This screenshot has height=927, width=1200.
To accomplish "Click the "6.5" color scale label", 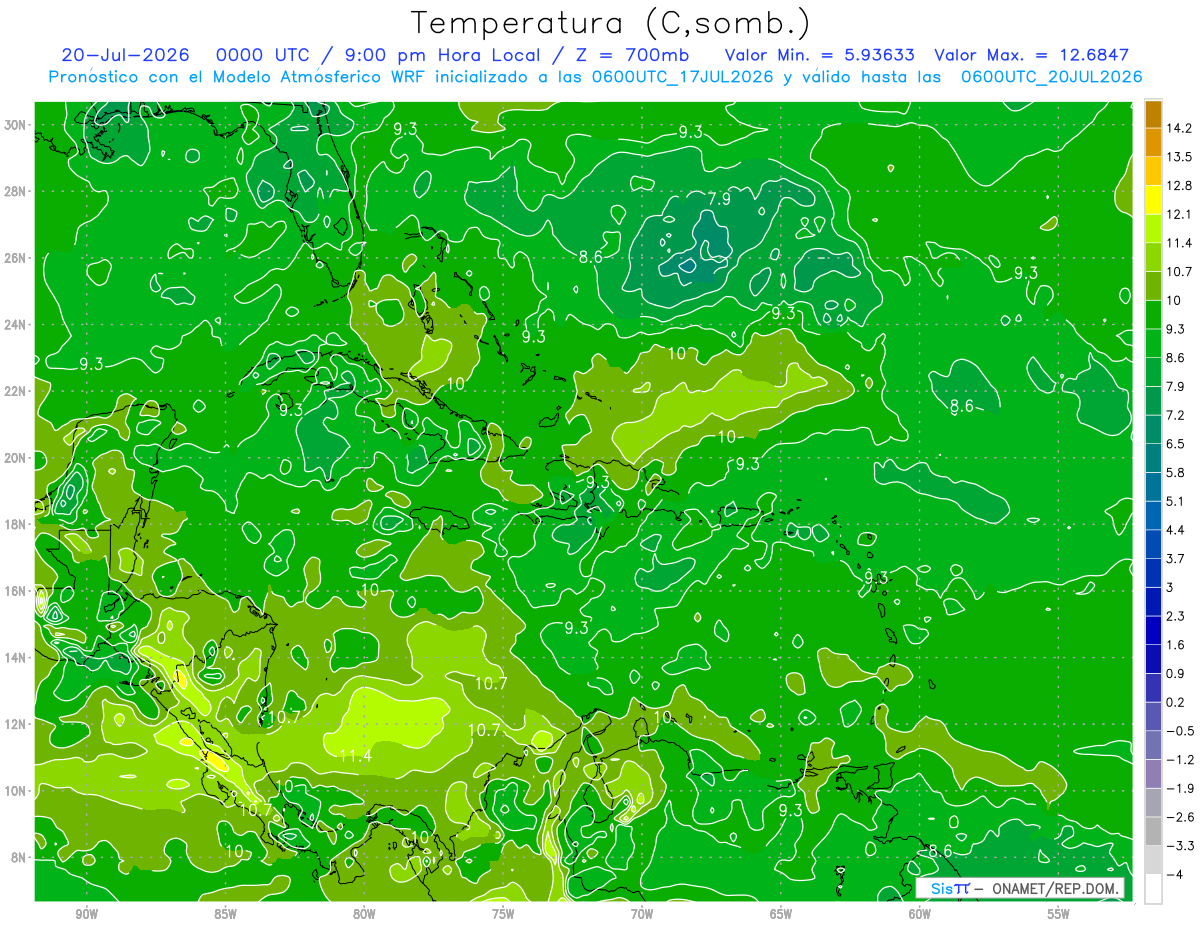I will click(x=1176, y=444).
